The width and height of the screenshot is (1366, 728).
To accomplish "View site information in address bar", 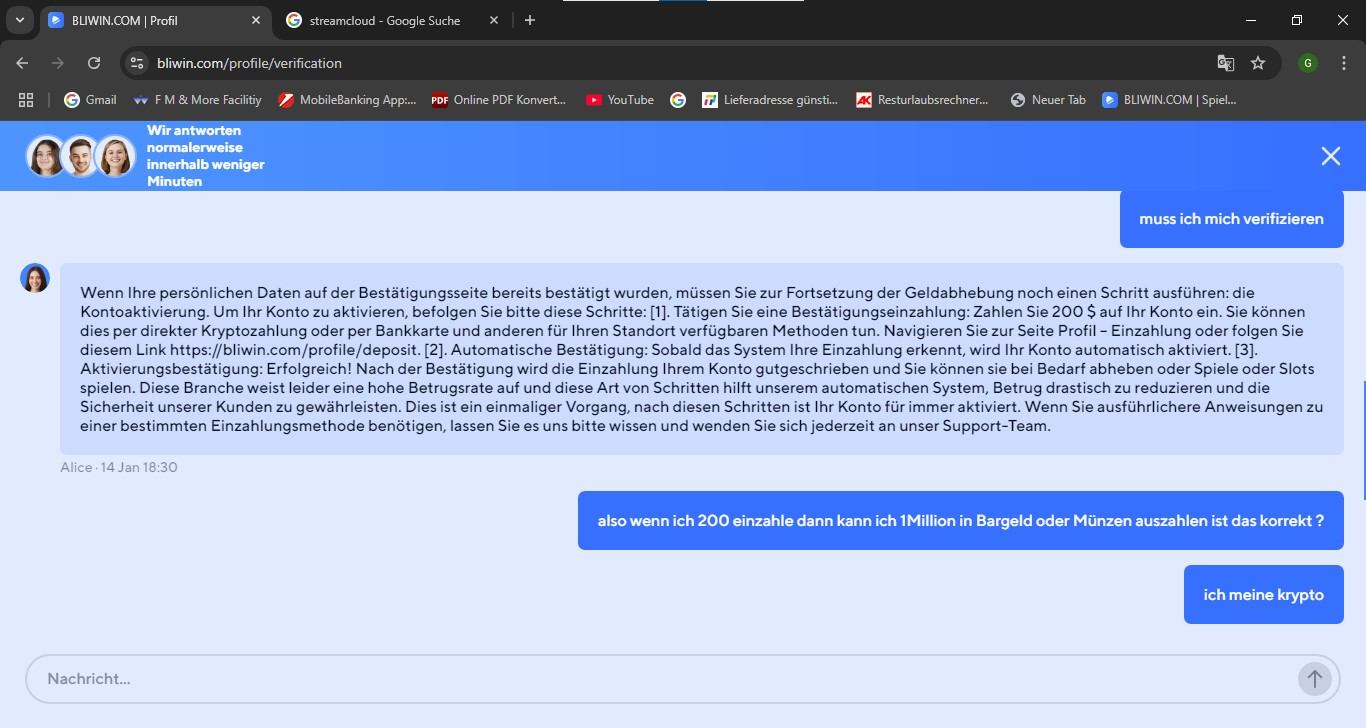I will click(x=138, y=63).
